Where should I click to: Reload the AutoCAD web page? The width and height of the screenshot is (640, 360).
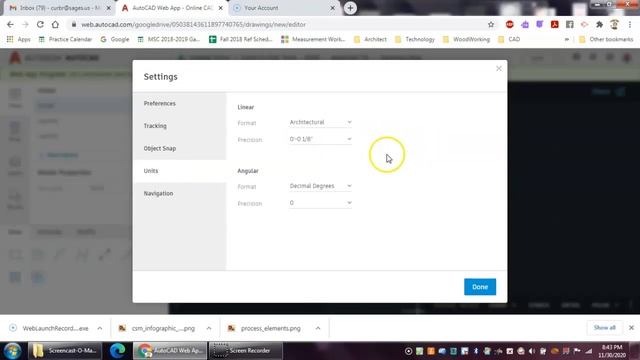pyautogui.click(x=40, y=24)
